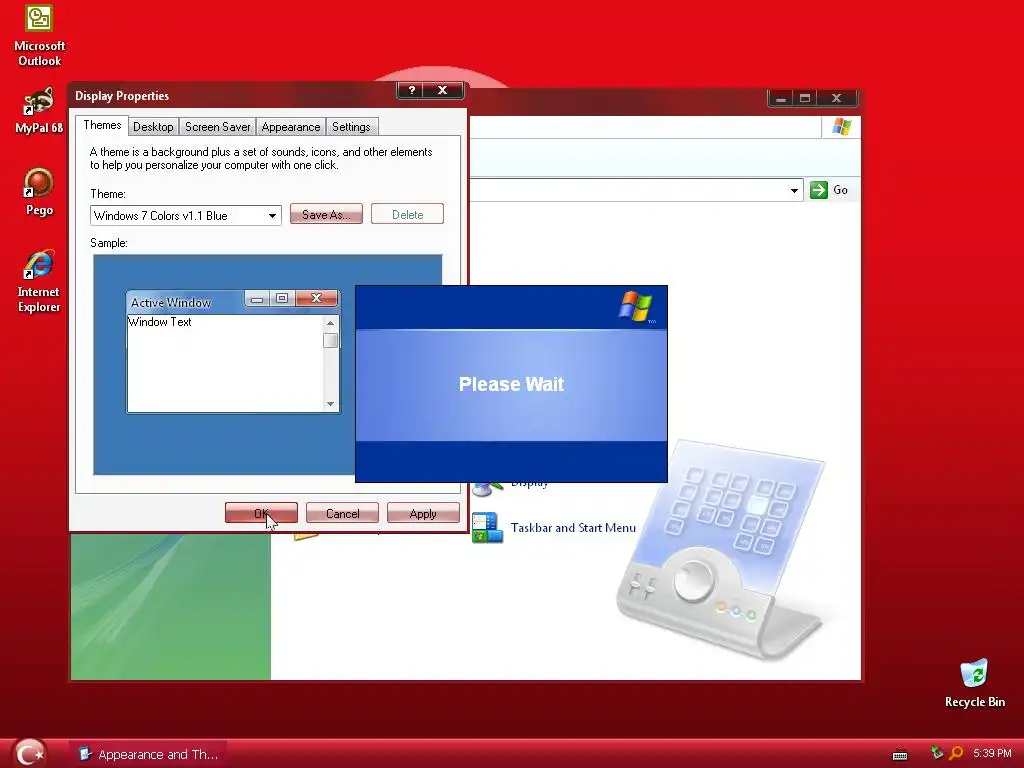Click the Apply button

coord(423,513)
